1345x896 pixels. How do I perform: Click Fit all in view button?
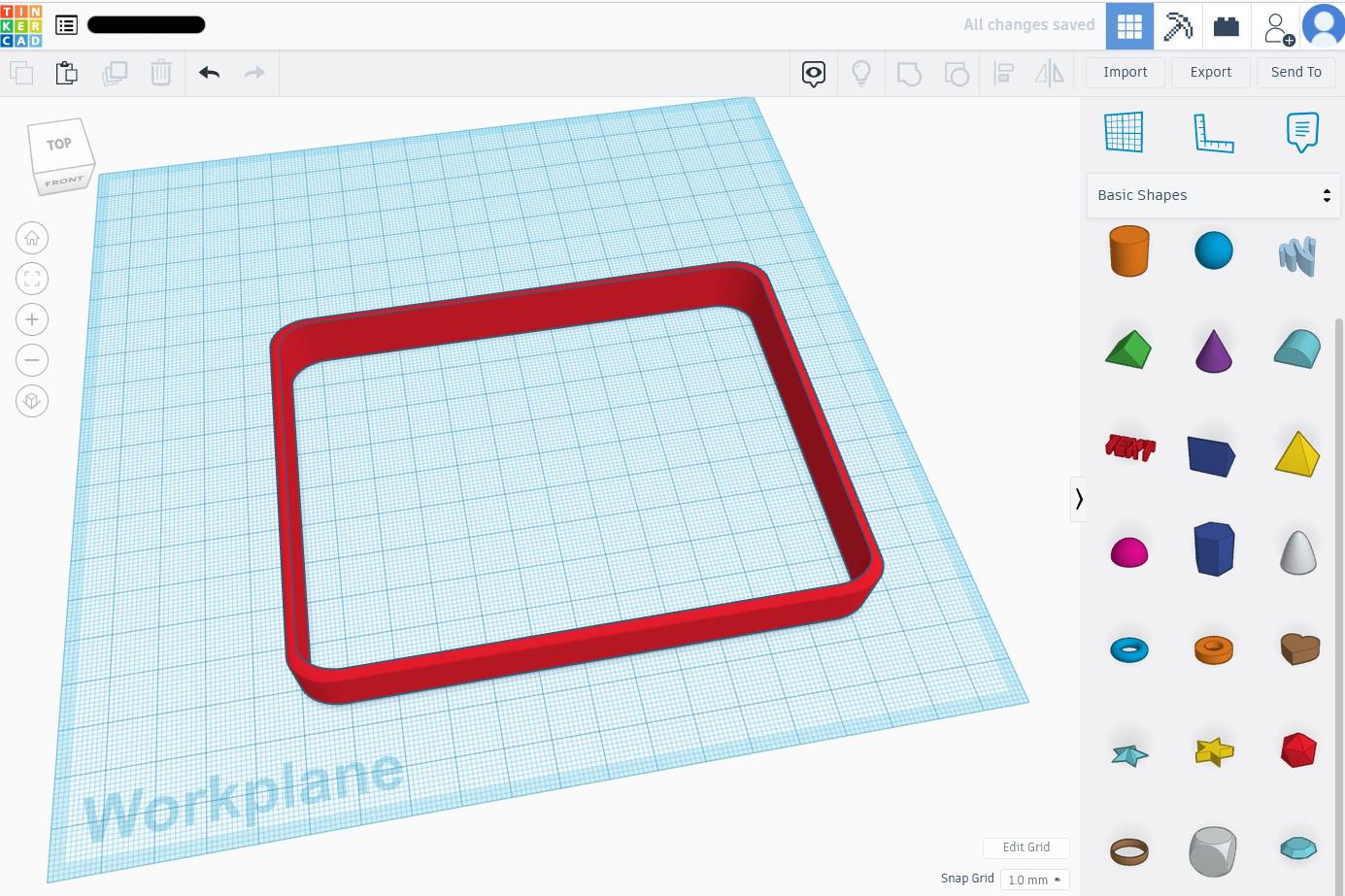32,279
